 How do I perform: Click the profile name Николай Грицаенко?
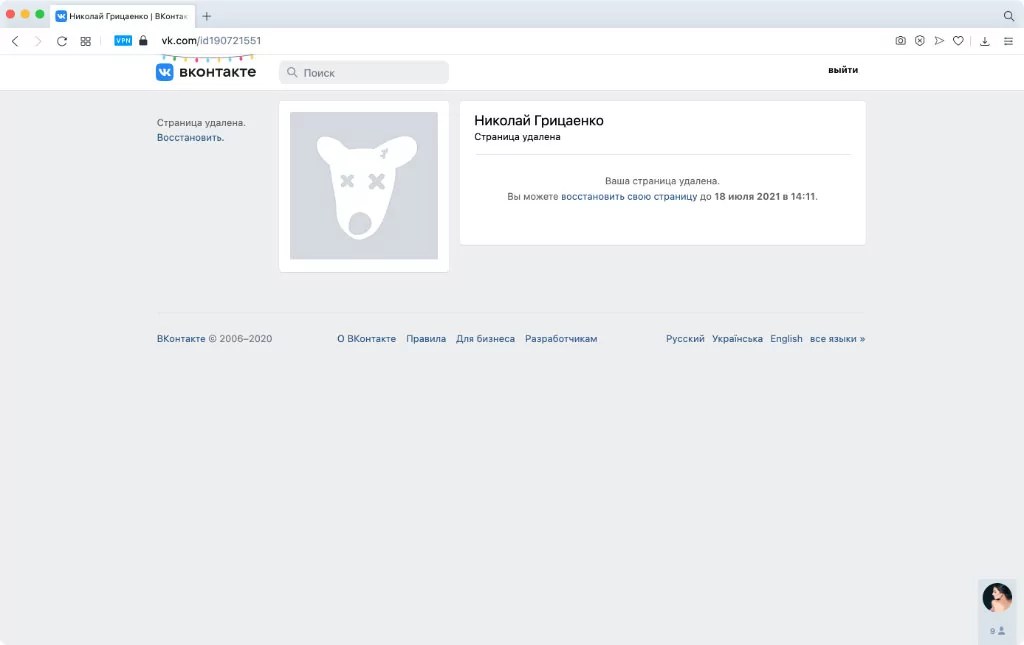pyautogui.click(x=539, y=120)
